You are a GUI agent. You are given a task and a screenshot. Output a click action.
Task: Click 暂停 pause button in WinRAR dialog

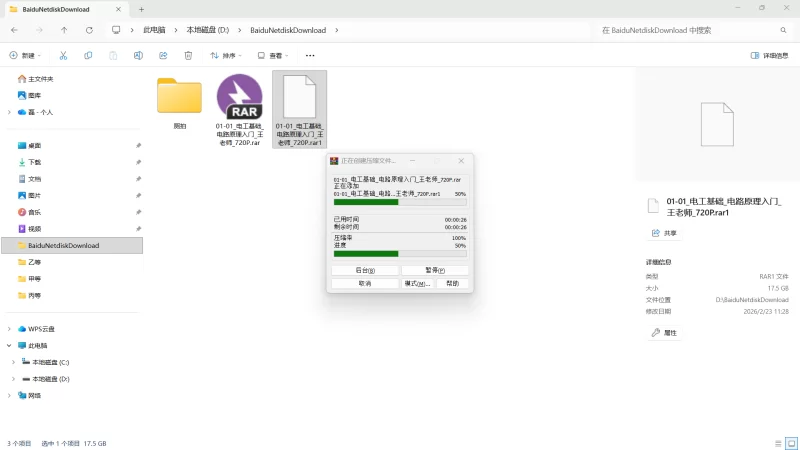pos(435,270)
